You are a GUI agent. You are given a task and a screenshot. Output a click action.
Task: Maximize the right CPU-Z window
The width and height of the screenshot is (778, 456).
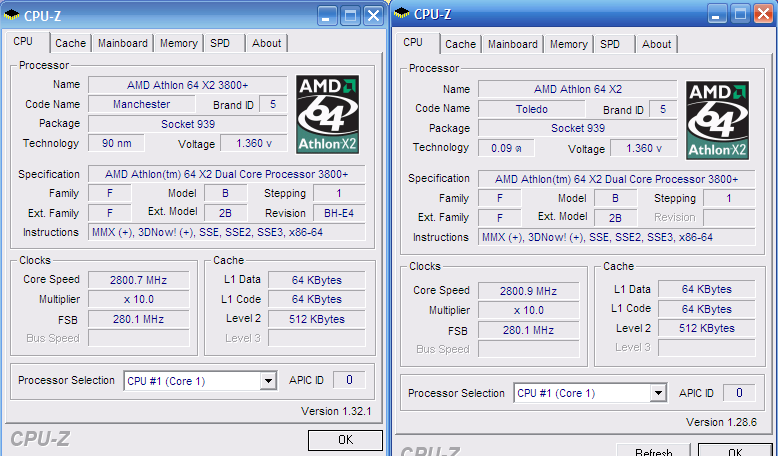pyautogui.click(x=740, y=14)
